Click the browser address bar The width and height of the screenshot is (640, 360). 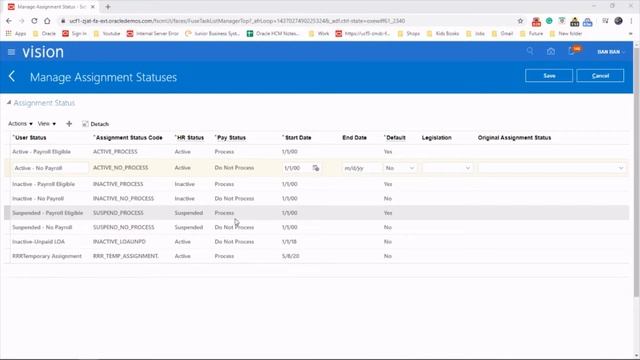(x=286, y=21)
